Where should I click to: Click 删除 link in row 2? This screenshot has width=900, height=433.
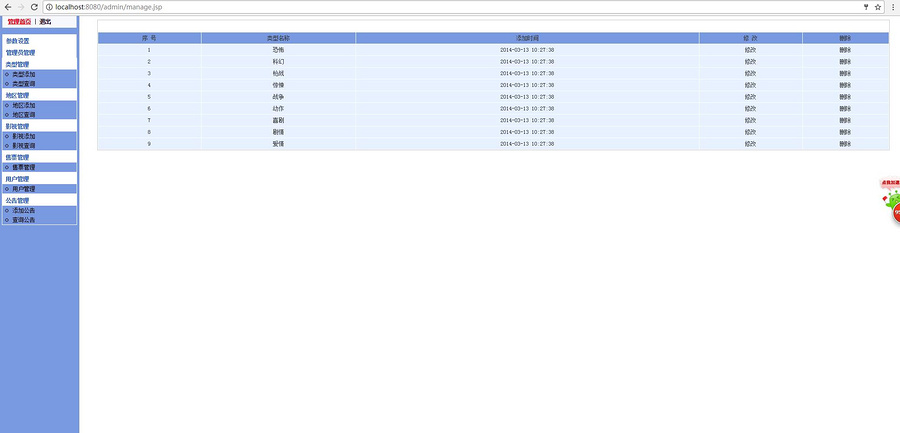click(845, 61)
